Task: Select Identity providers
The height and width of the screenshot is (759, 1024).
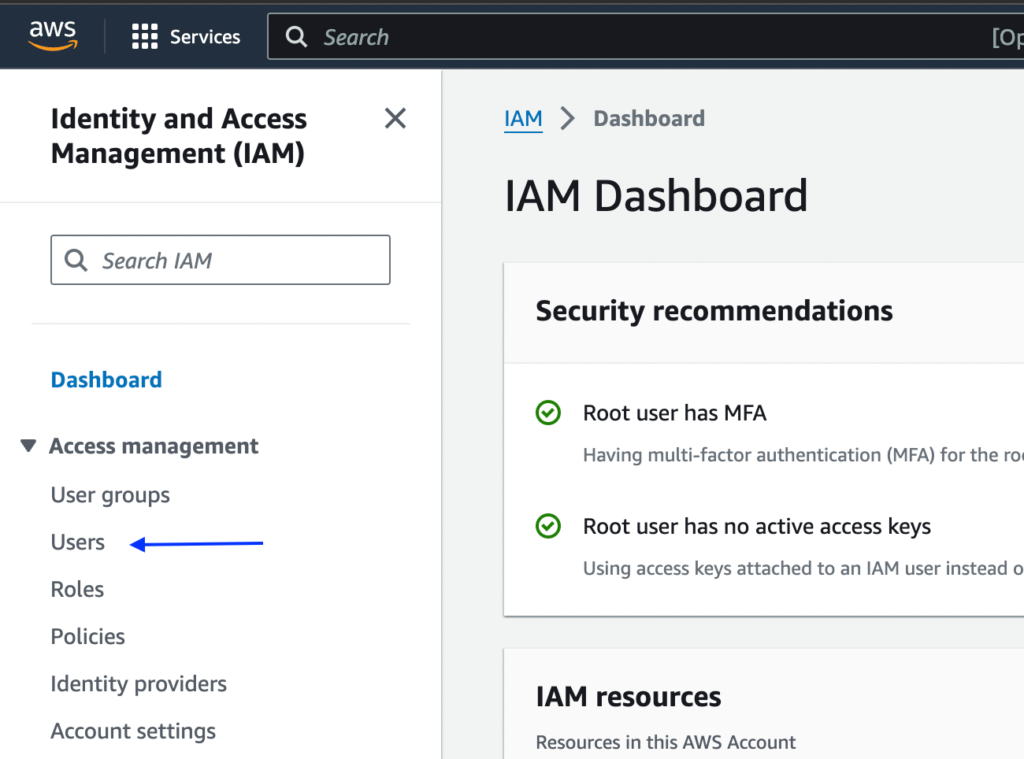Action: (x=138, y=684)
